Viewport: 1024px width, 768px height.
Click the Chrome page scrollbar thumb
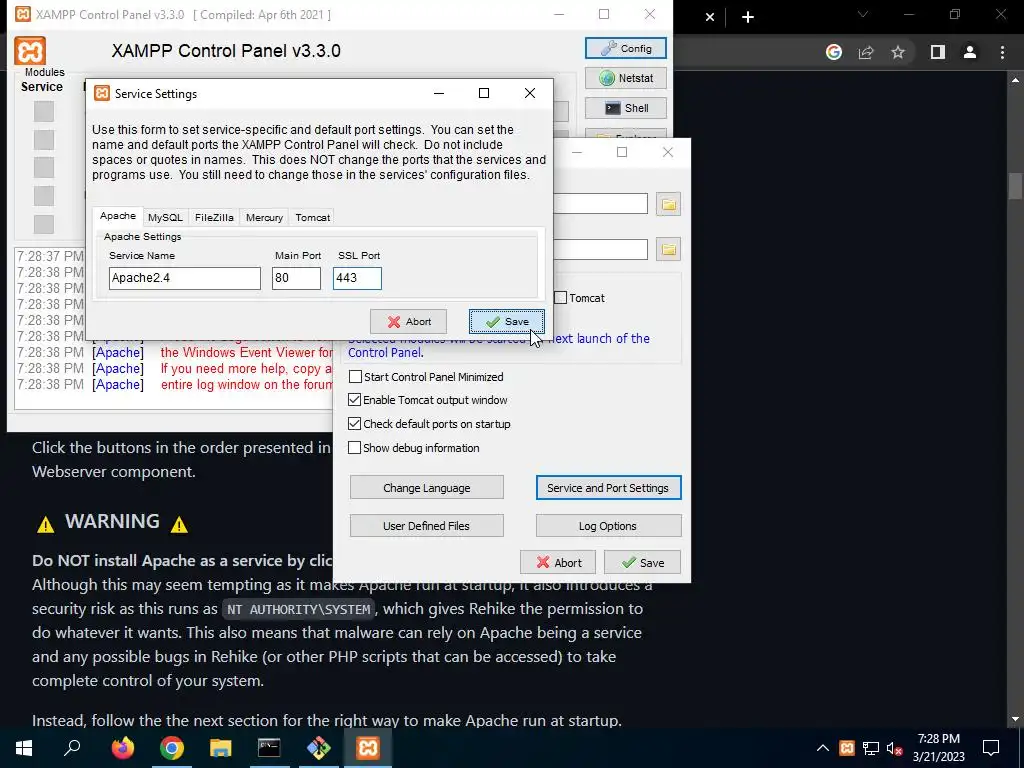click(1015, 185)
